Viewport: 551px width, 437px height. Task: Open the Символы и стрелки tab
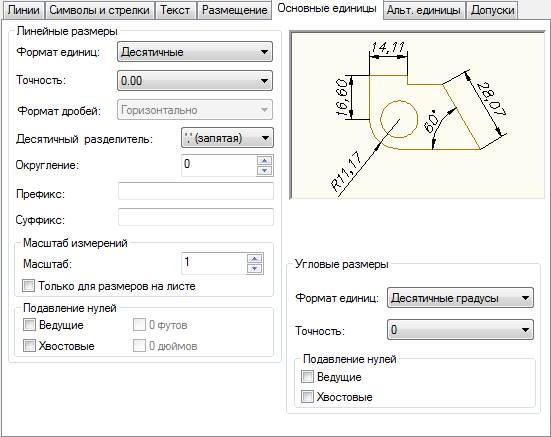tap(99, 10)
